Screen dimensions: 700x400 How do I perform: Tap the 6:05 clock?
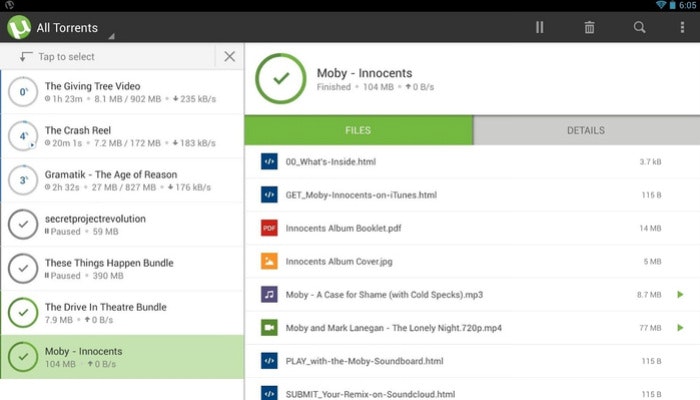coord(687,5)
